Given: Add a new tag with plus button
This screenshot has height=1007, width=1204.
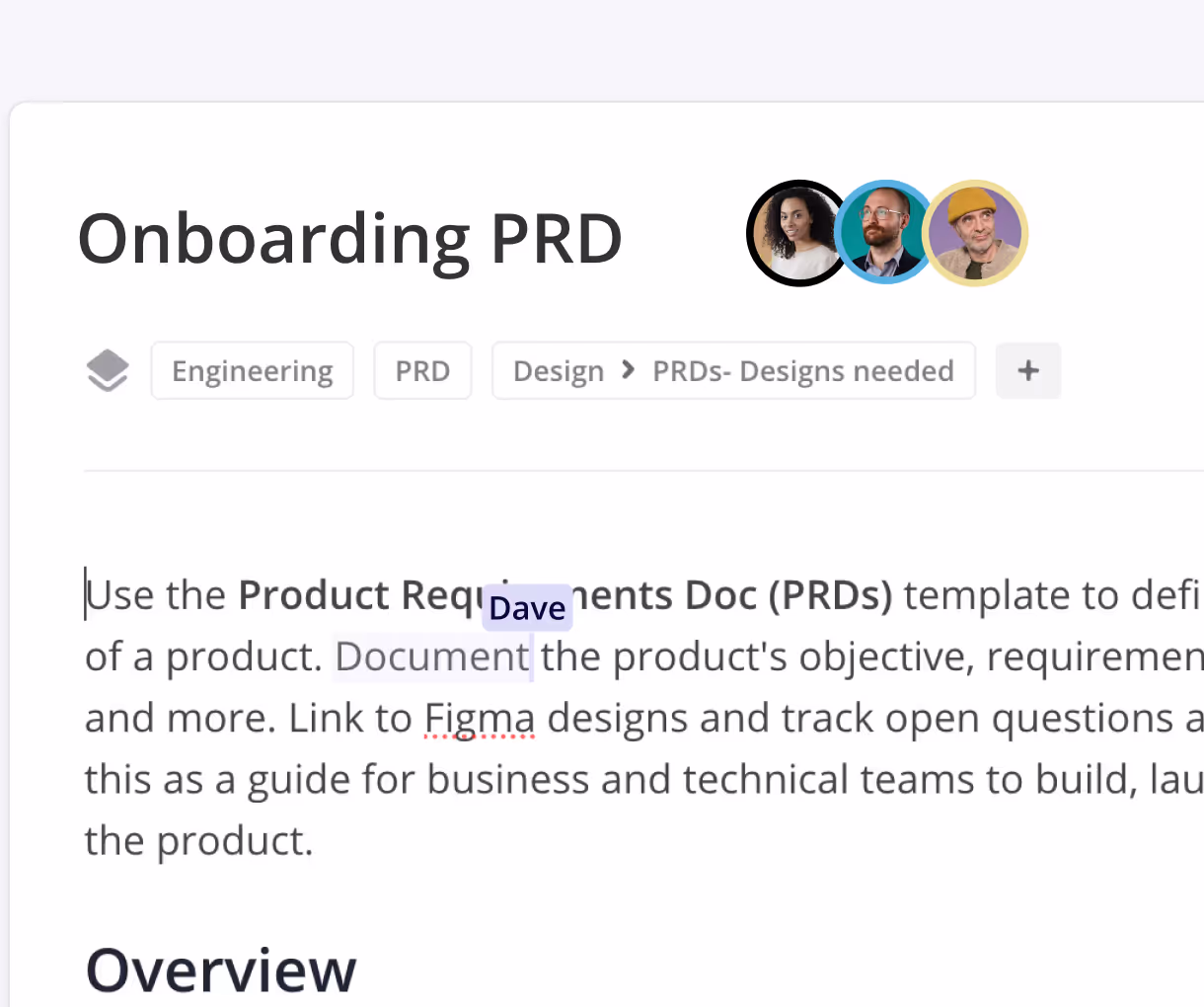Looking at the screenshot, I should [x=1028, y=370].
